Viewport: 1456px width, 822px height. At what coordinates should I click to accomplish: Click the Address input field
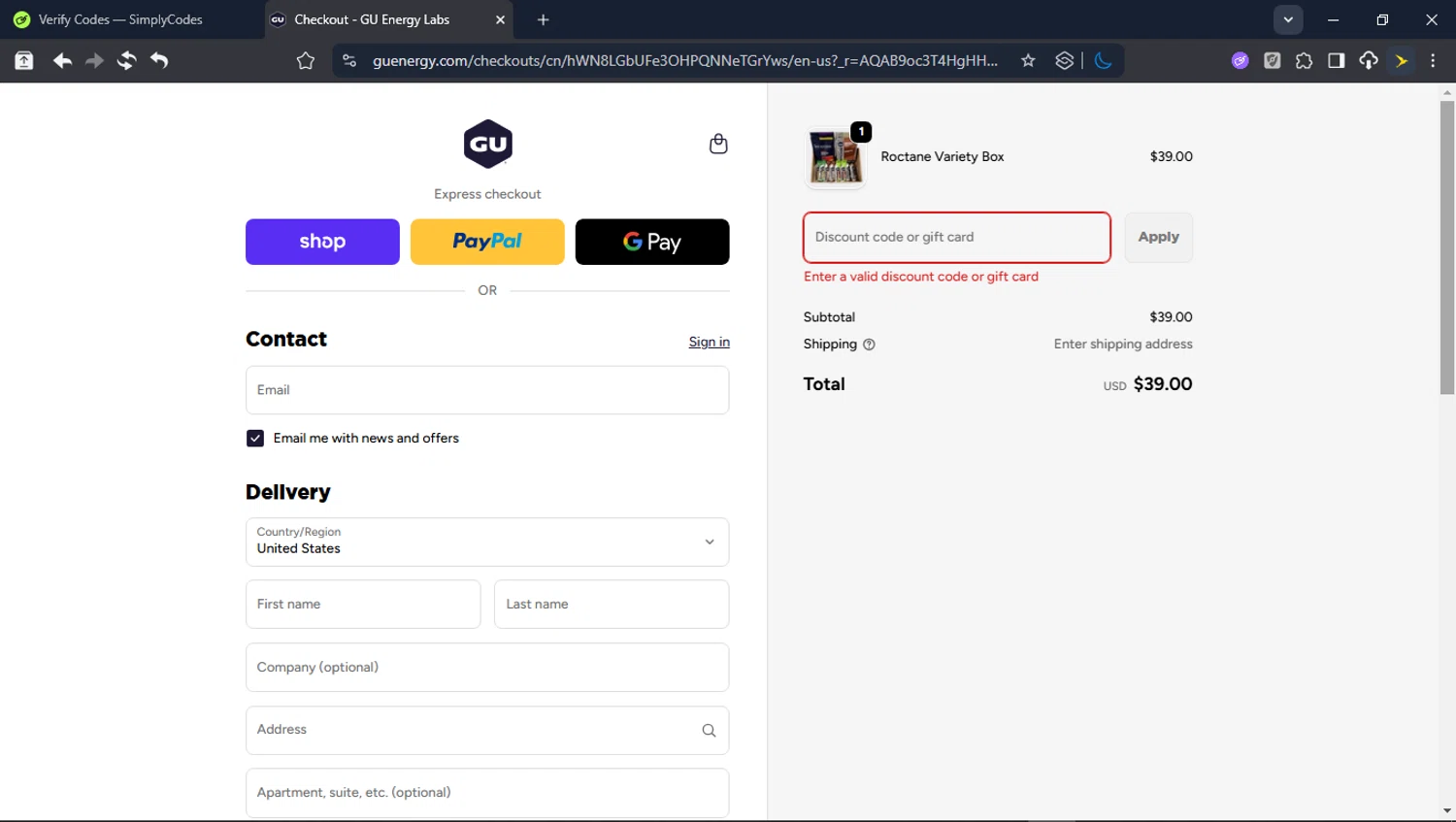coord(487,730)
